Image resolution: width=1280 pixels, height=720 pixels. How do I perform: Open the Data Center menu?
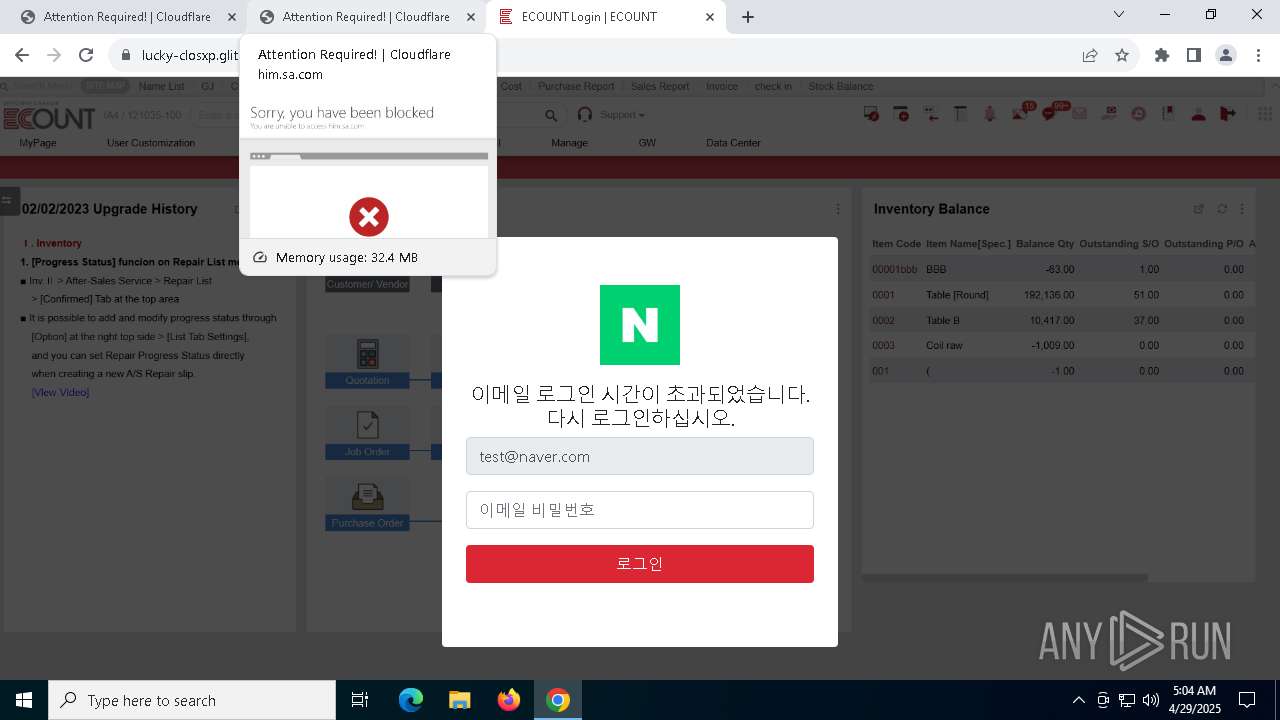point(733,143)
